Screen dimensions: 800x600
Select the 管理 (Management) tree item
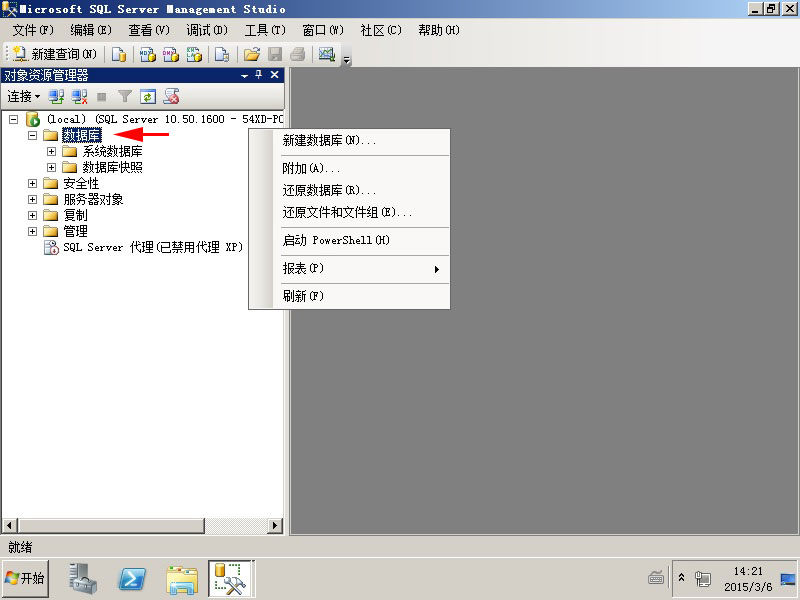coord(75,231)
